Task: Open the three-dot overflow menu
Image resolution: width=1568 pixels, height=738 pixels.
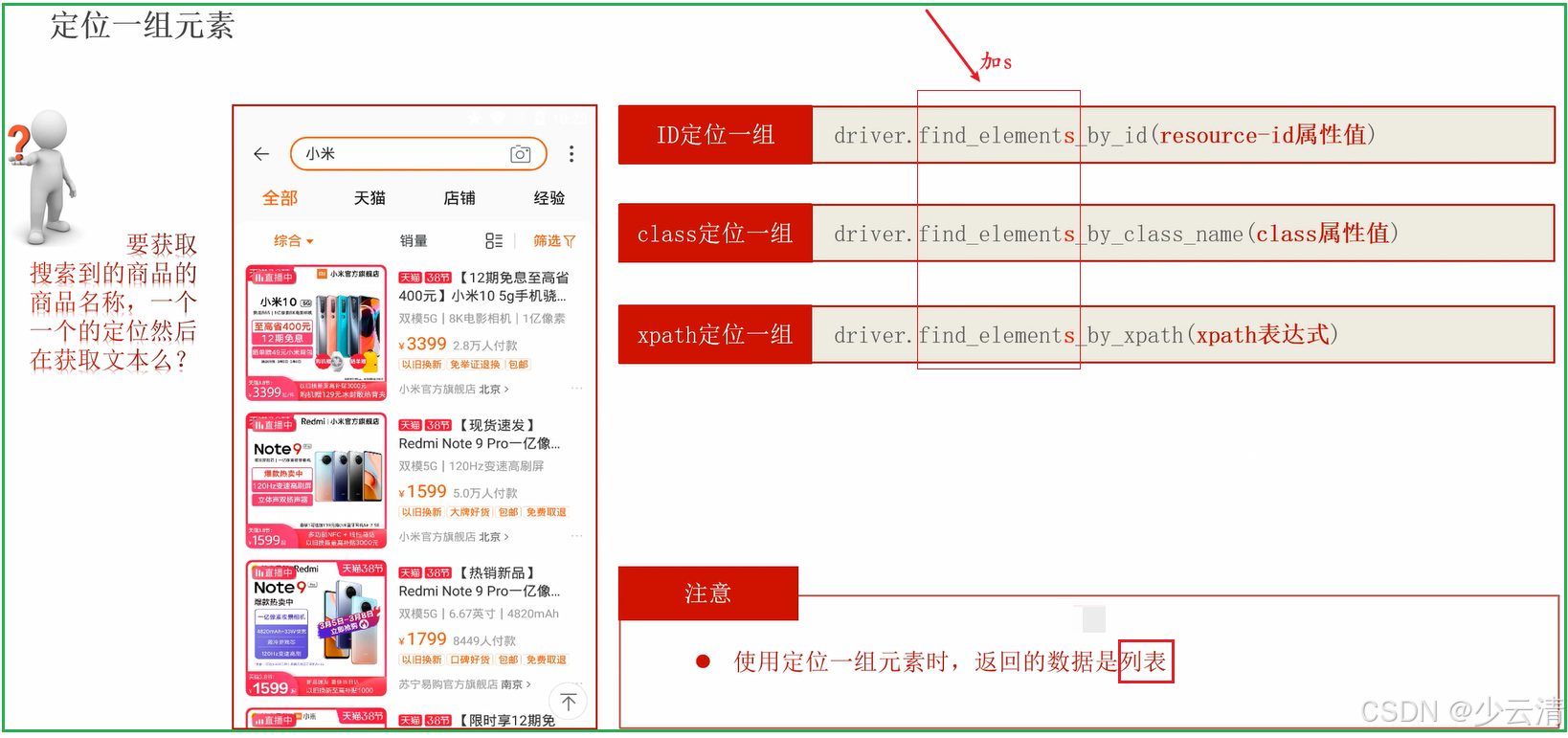Action: 571,154
